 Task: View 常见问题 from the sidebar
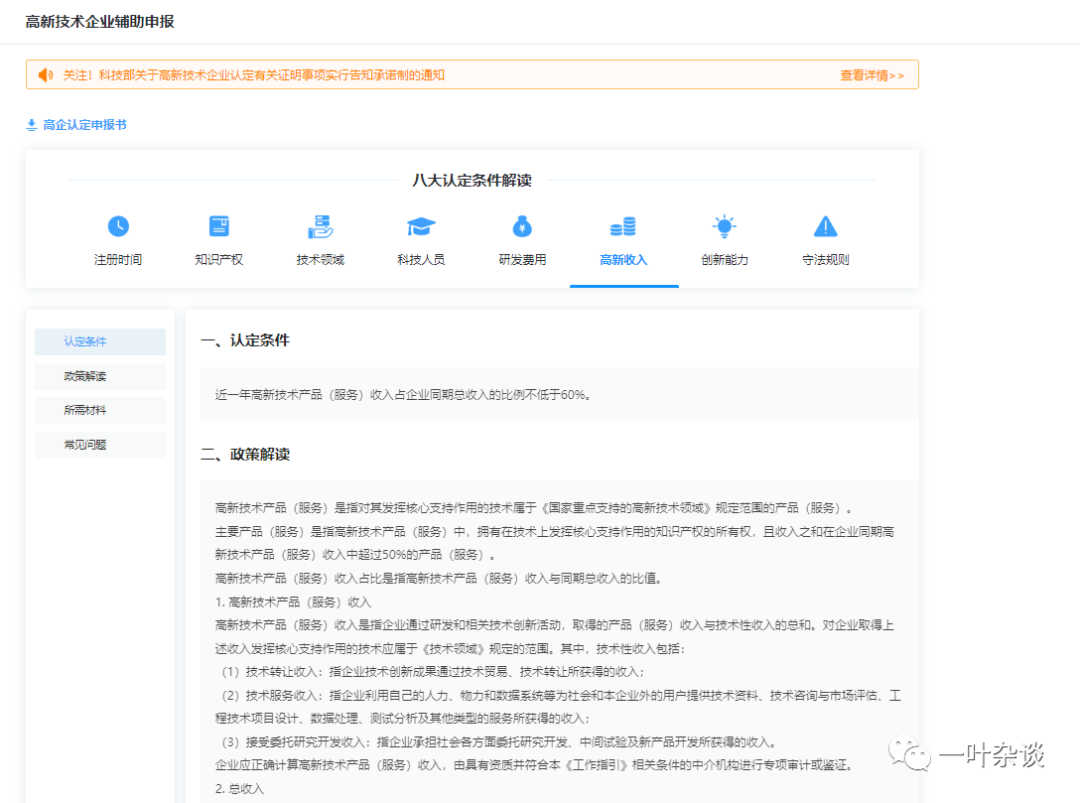click(100, 445)
